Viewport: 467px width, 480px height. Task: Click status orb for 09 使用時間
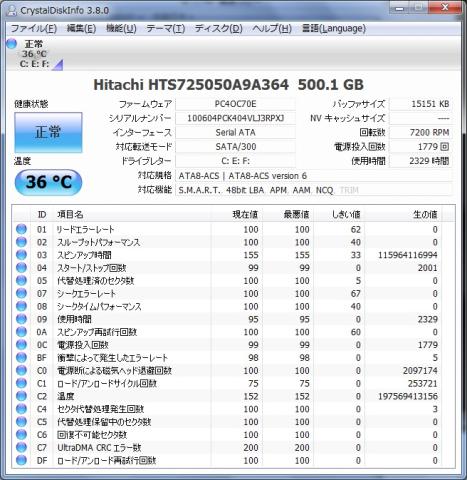[21, 319]
